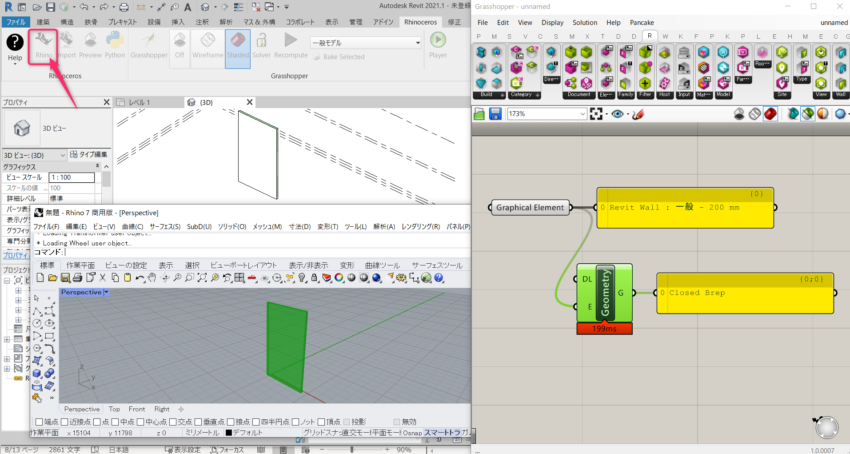Click the Help icon in Revit ribbon
Screen dimensions: 850x454
point(15,47)
